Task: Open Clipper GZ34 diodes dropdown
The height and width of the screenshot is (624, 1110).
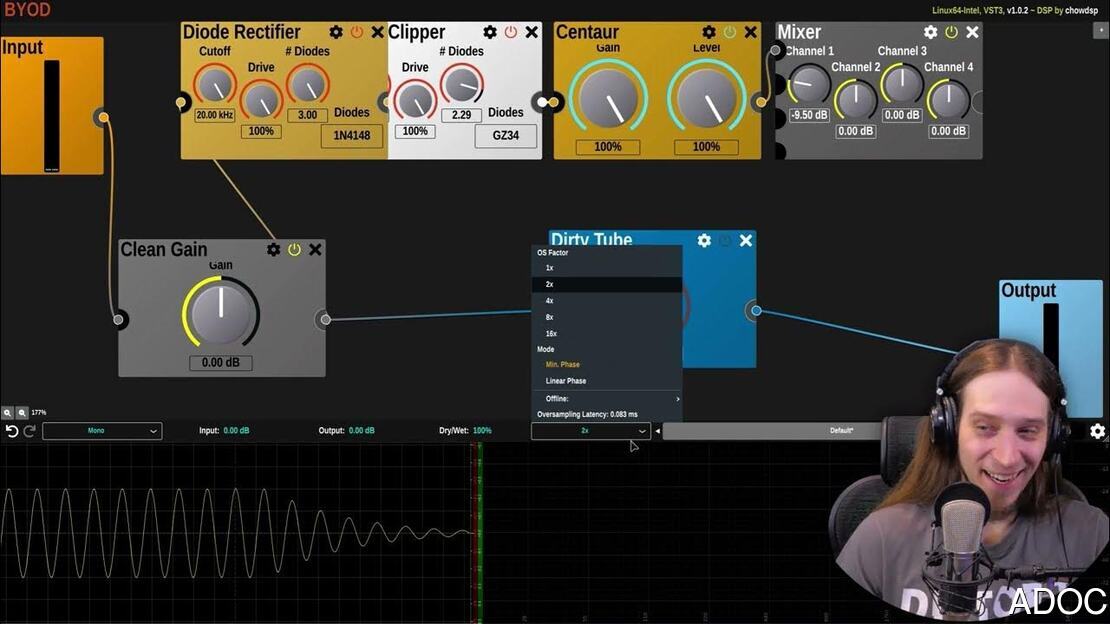Action: click(x=505, y=135)
